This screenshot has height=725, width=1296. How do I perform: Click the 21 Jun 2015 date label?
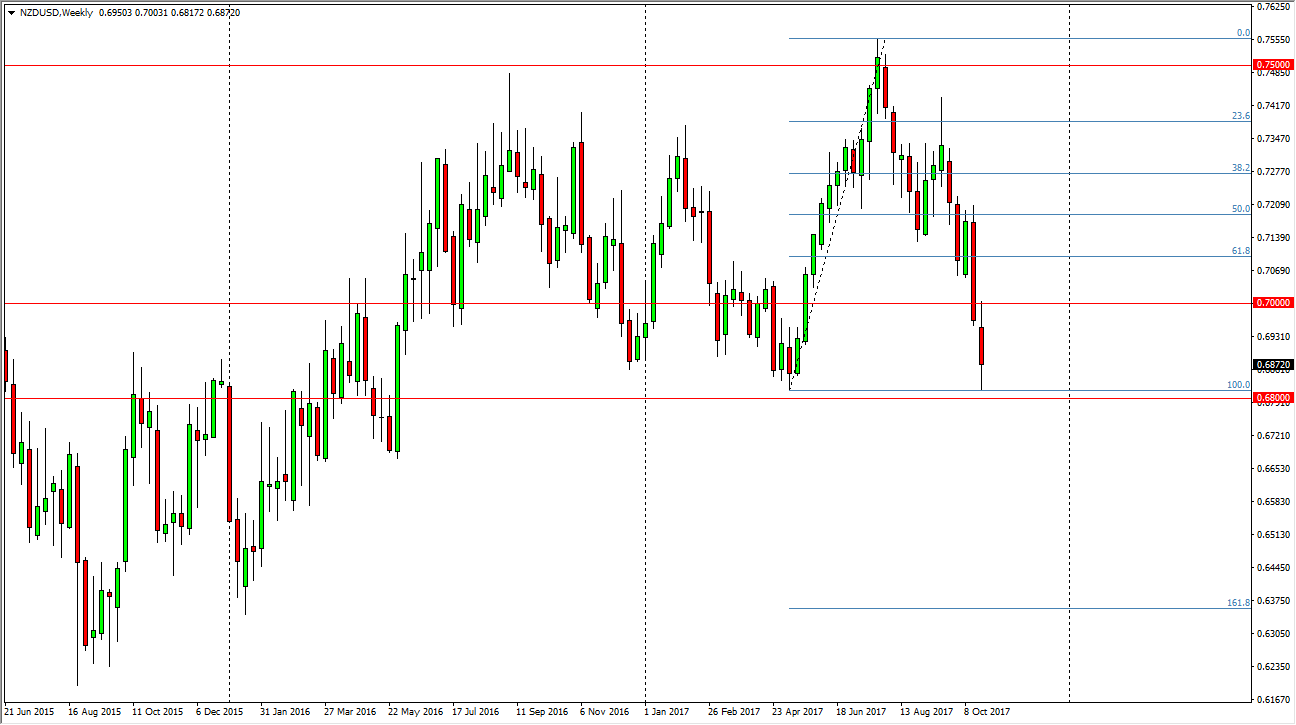pos(32,713)
